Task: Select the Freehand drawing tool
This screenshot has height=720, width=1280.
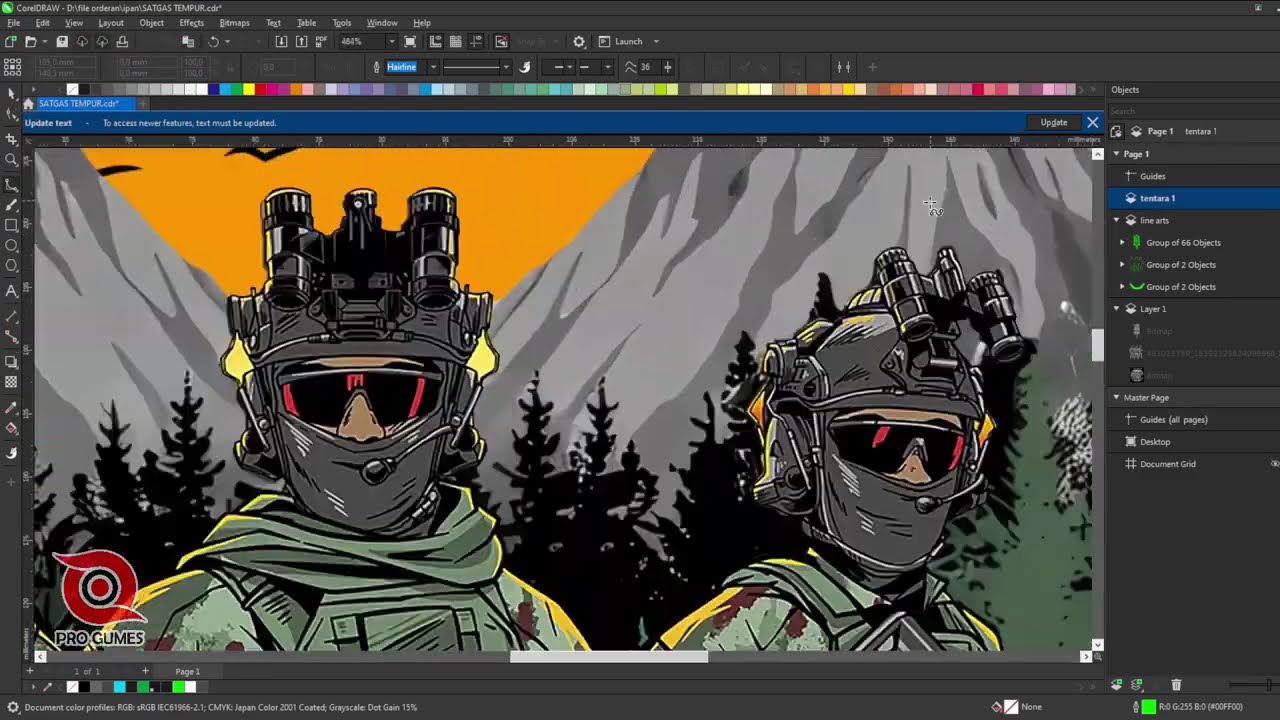Action: (x=12, y=185)
